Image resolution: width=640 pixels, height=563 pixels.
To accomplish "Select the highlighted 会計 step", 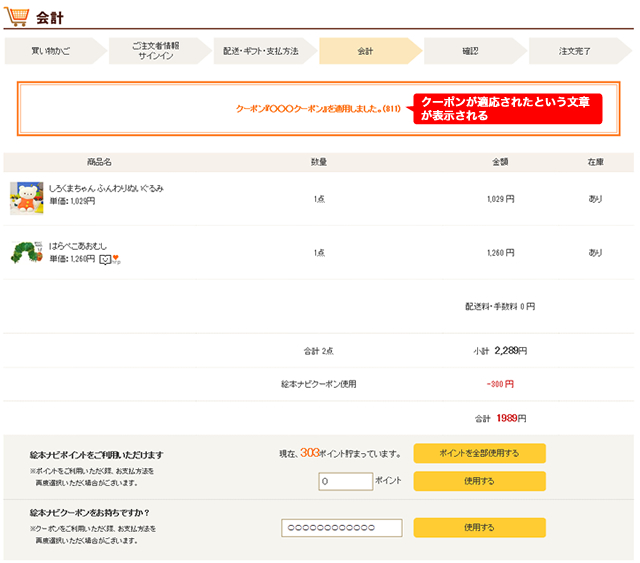I will (x=365, y=50).
